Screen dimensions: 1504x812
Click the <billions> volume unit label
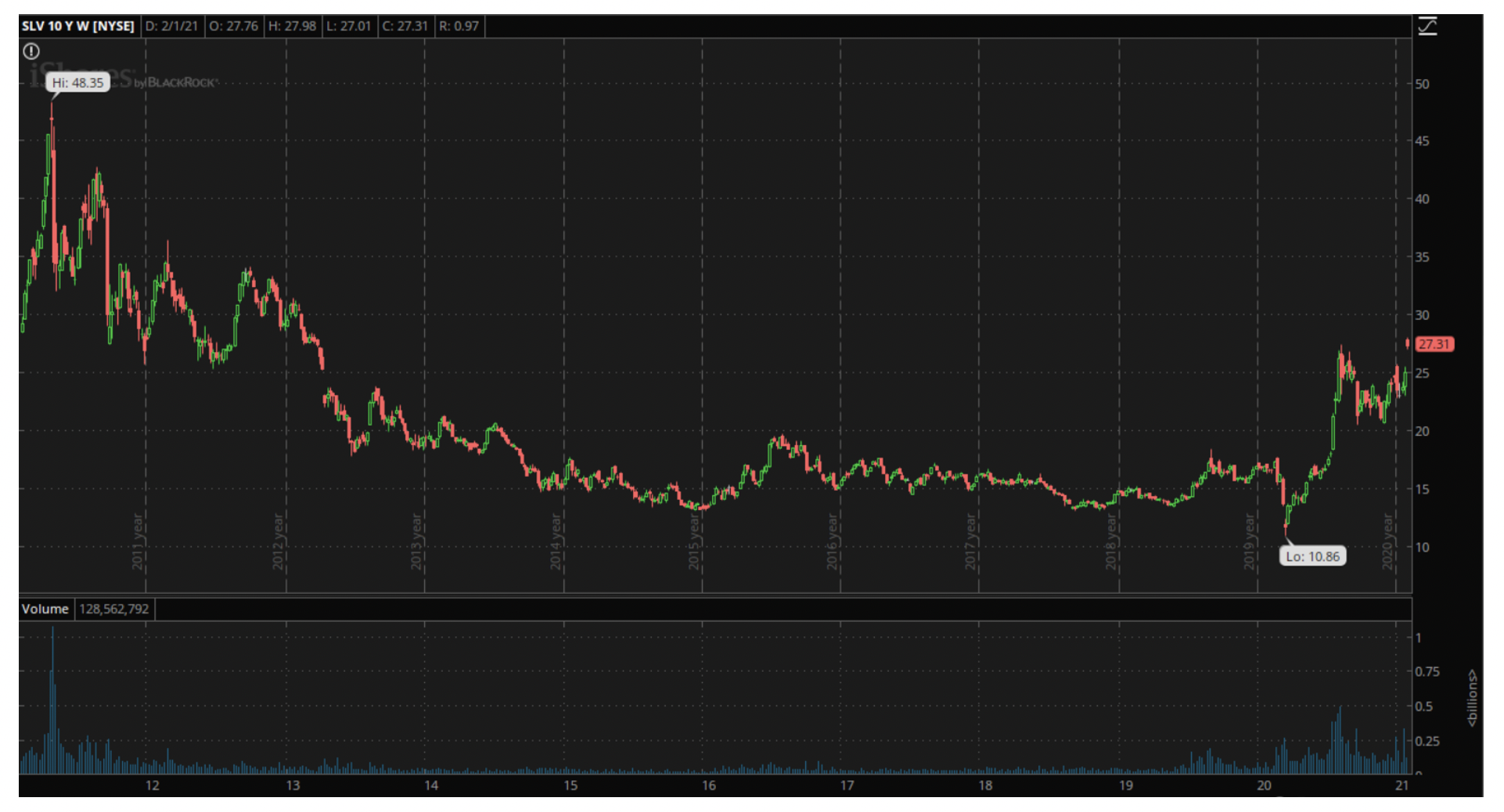(1472, 698)
